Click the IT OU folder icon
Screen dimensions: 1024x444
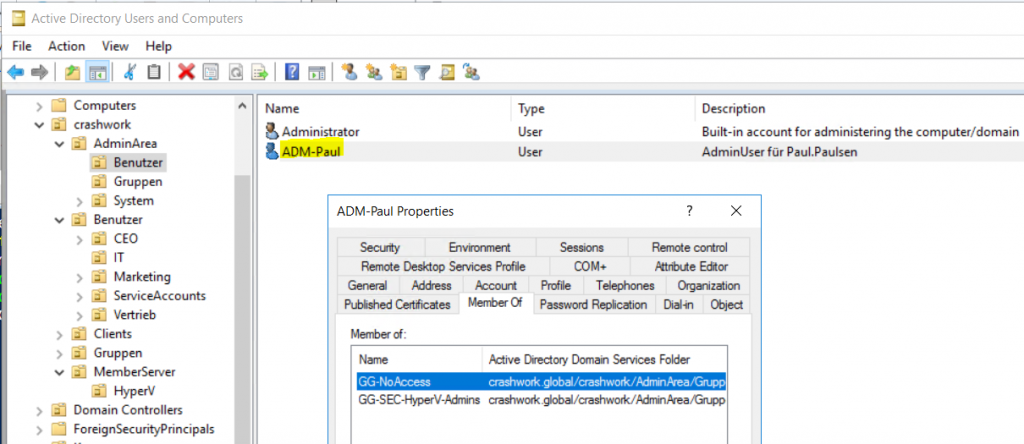(x=99, y=258)
